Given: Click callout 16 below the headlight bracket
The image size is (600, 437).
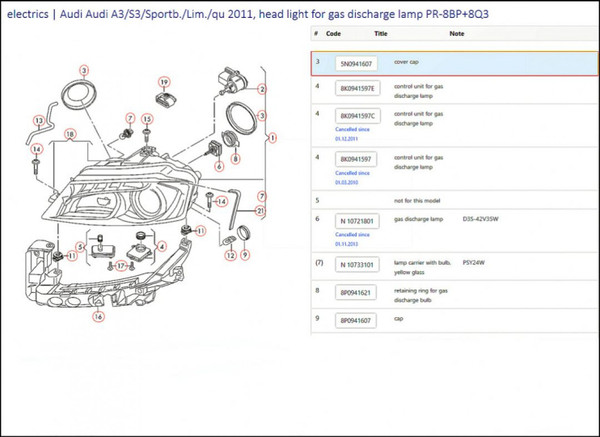Looking at the screenshot, I should pos(97,316).
